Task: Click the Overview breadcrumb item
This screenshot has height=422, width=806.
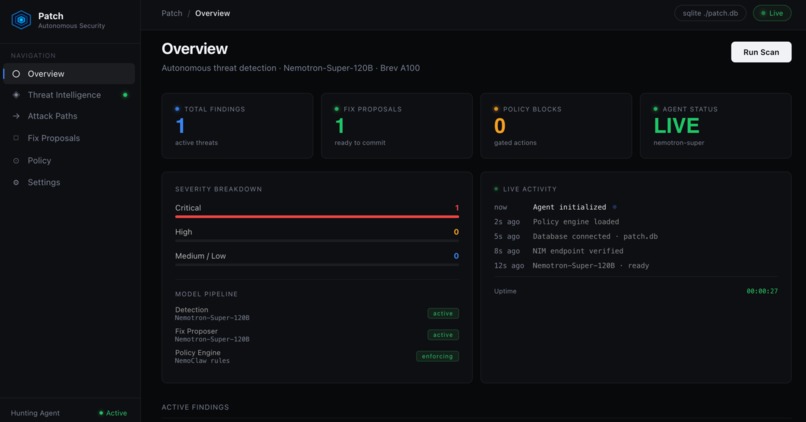Action: tap(212, 13)
